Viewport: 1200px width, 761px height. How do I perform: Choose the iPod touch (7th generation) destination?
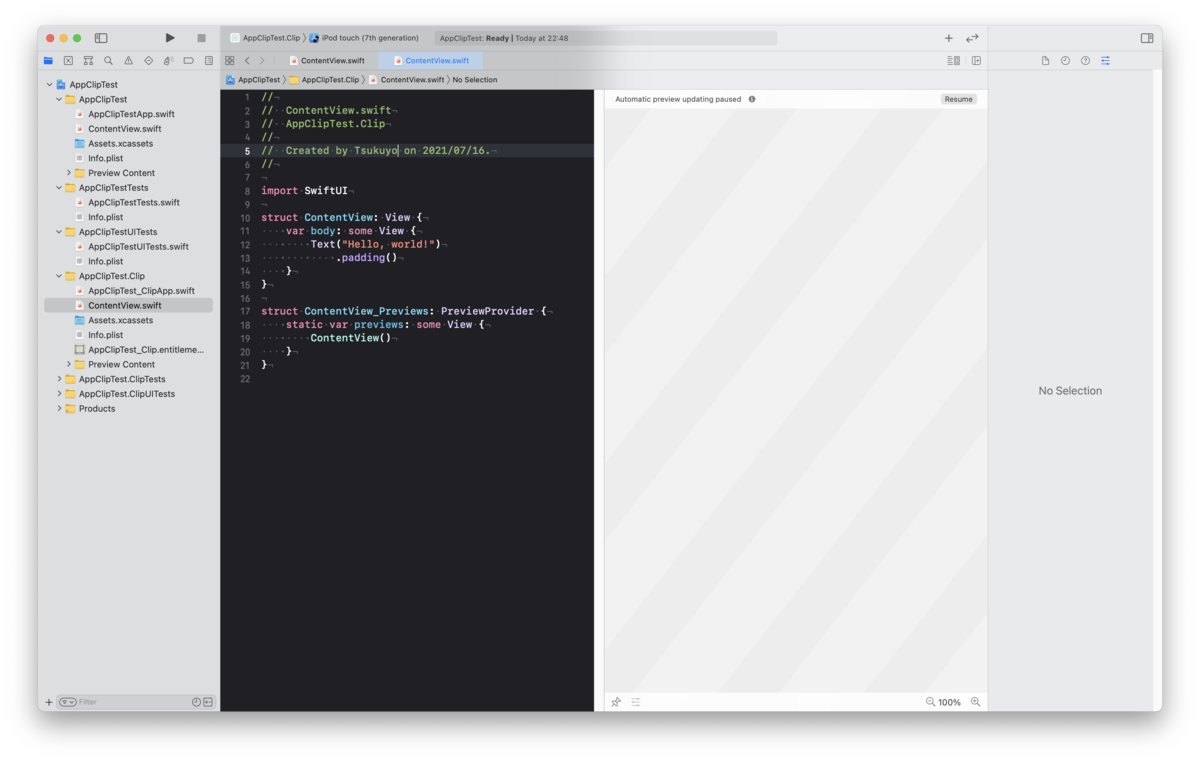click(364, 38)
